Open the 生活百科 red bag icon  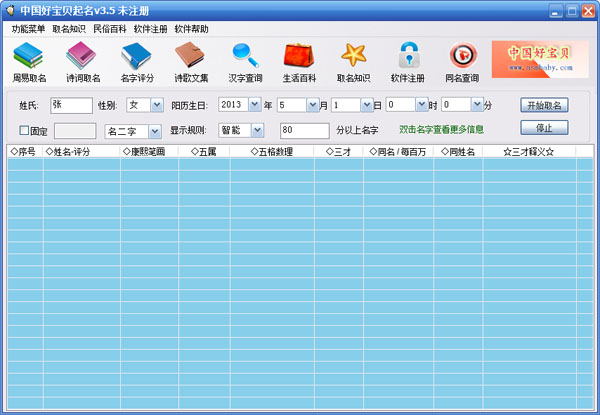[x=299, y=56]
